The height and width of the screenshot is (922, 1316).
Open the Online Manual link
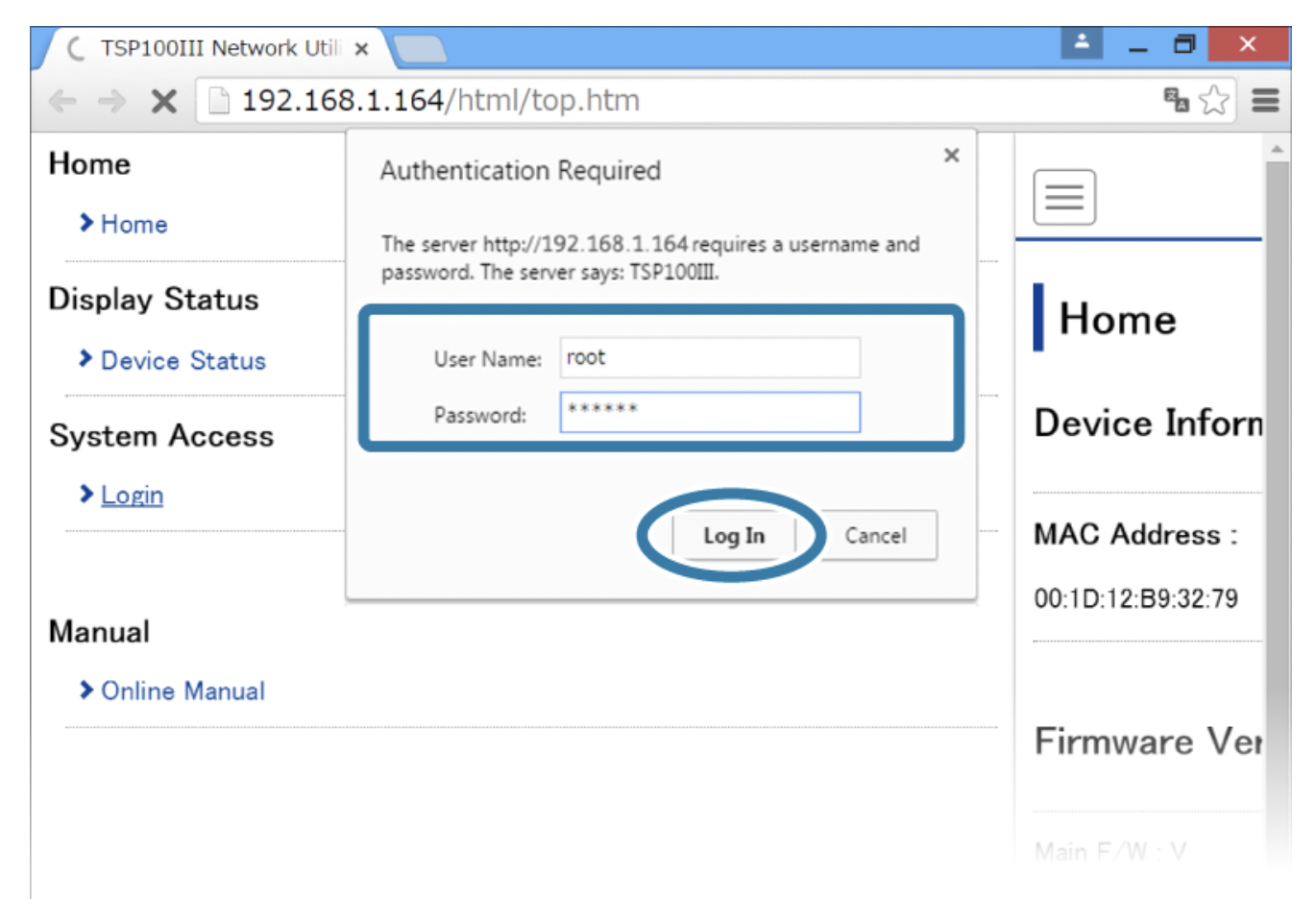[183, 691]
